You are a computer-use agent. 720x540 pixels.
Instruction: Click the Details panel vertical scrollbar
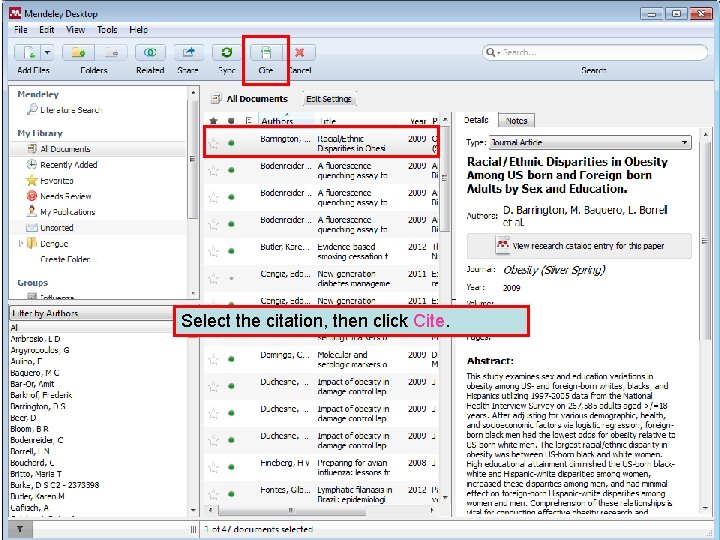[705, 239]
